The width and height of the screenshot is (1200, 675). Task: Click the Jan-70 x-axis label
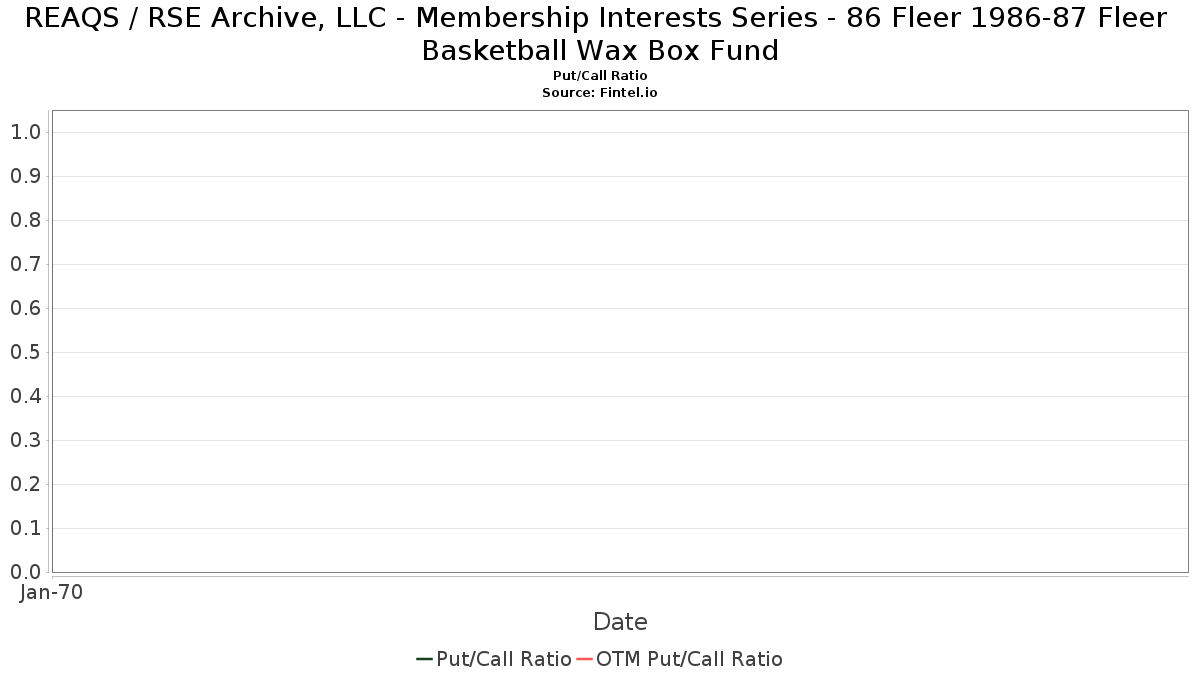51,592
